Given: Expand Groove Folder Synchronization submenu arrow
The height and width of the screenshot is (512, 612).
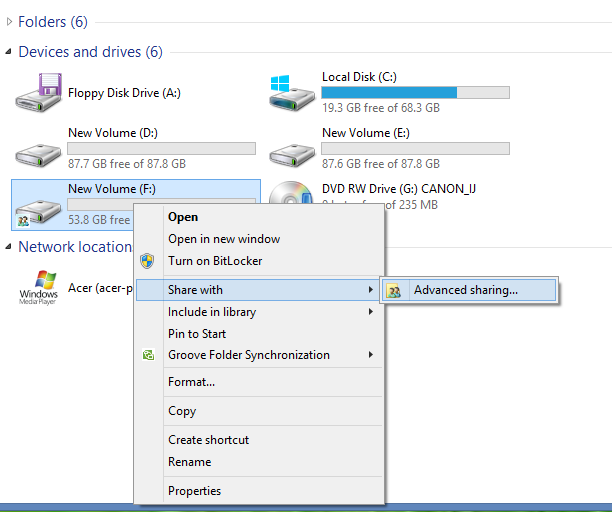Looking at the screenshot, I should (x=370, y=354).
